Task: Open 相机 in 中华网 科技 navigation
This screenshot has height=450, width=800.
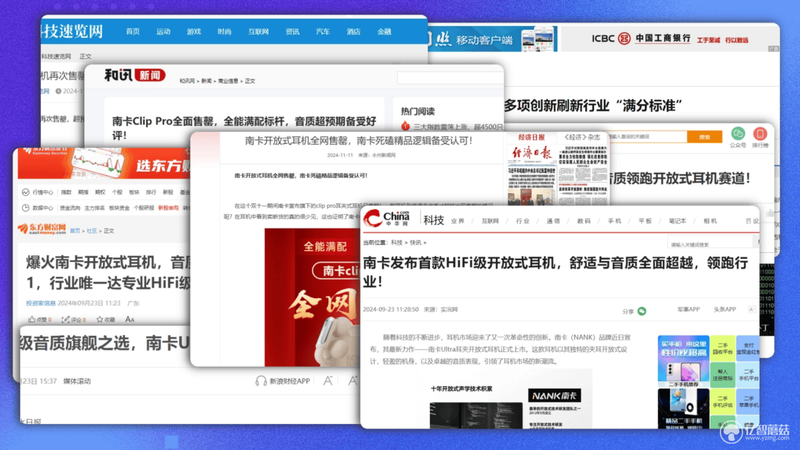Action: click(710, 221)
